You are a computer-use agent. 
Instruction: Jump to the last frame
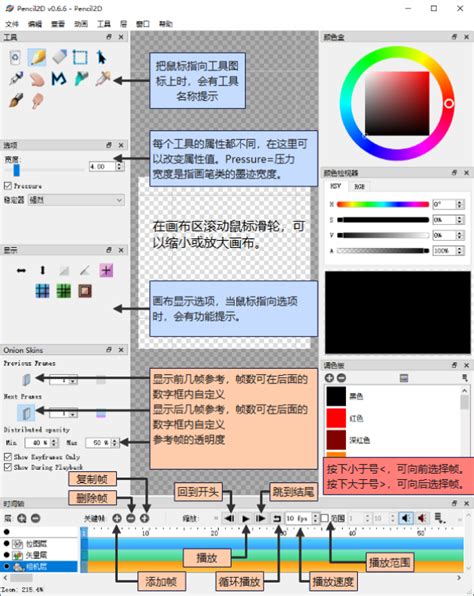[x=261, y=518]
